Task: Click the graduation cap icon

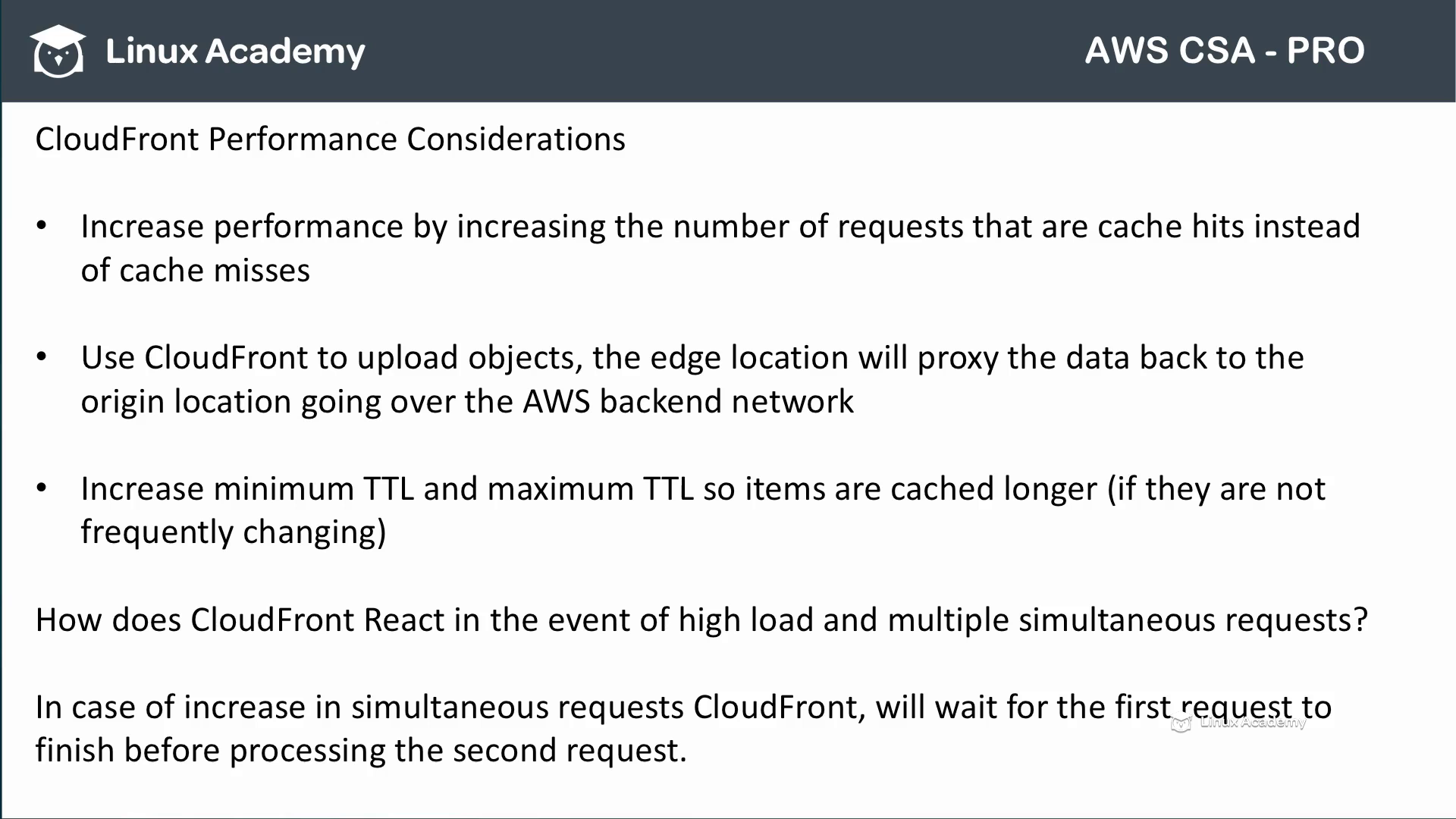Action: click(x=57, y=38)
